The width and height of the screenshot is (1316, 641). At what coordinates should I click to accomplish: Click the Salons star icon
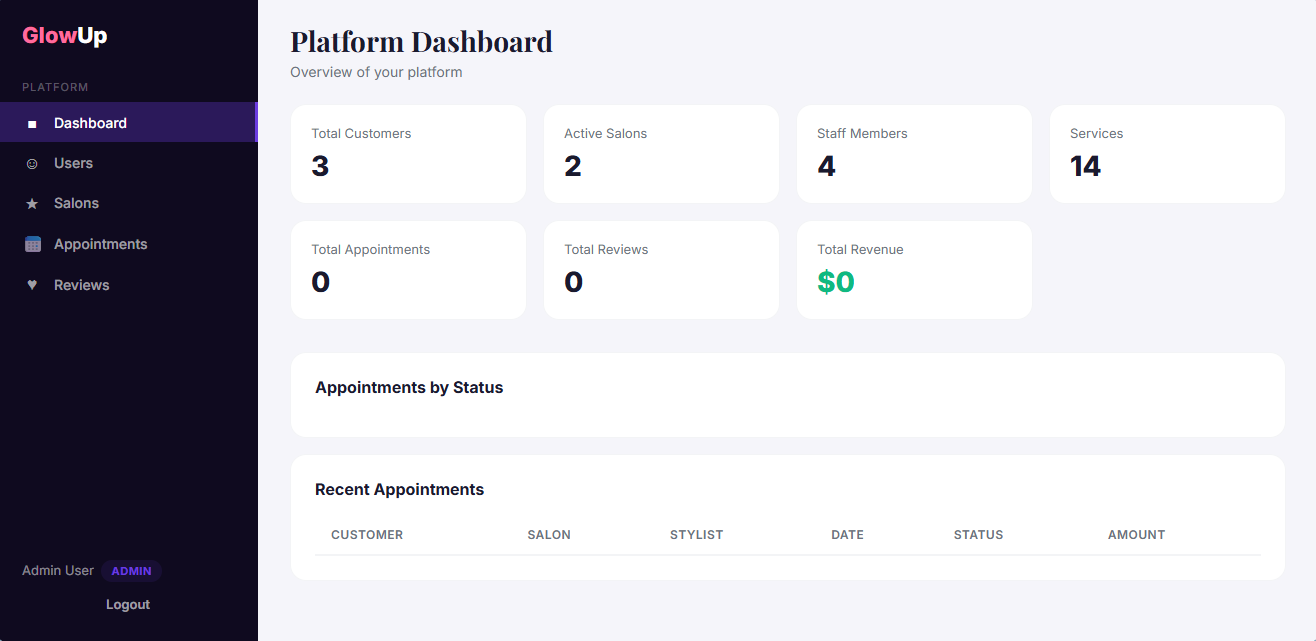click(32, 204)
